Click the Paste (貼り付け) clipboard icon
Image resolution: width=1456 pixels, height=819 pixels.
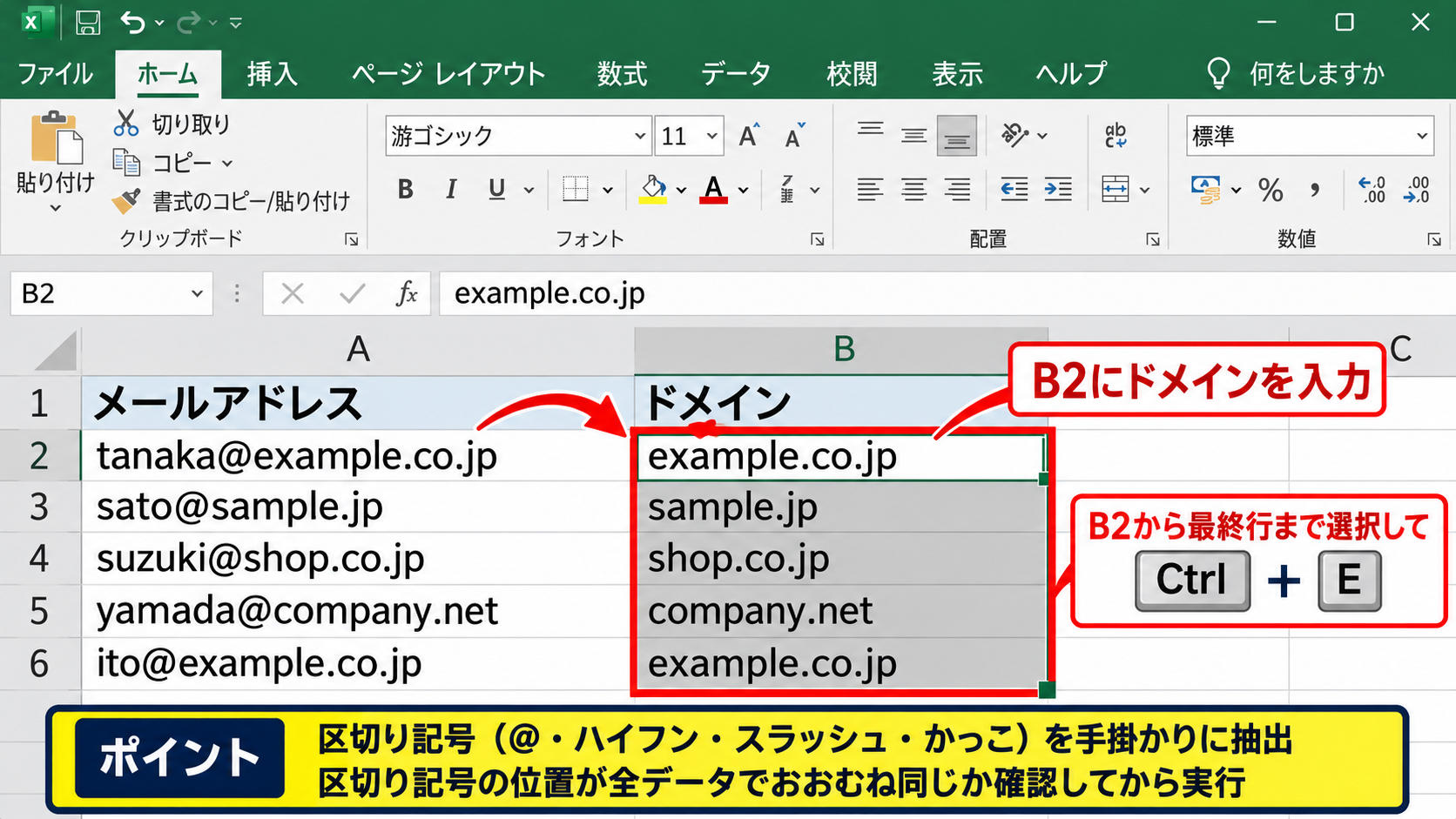click(57, 138)
